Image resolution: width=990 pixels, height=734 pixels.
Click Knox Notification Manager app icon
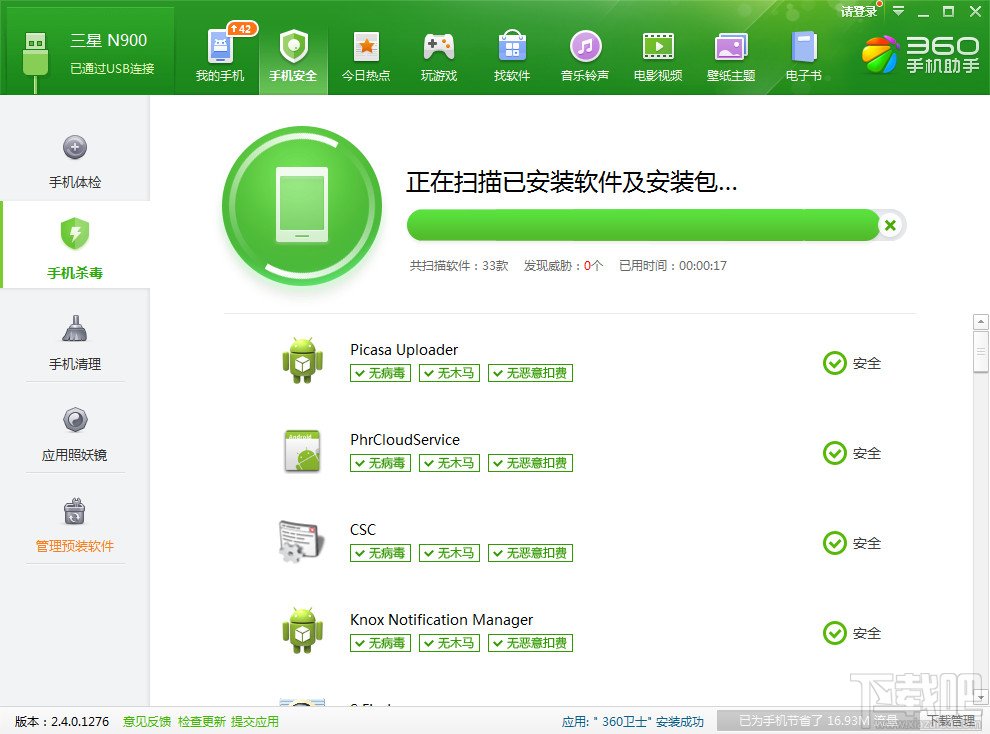point(302,630)
